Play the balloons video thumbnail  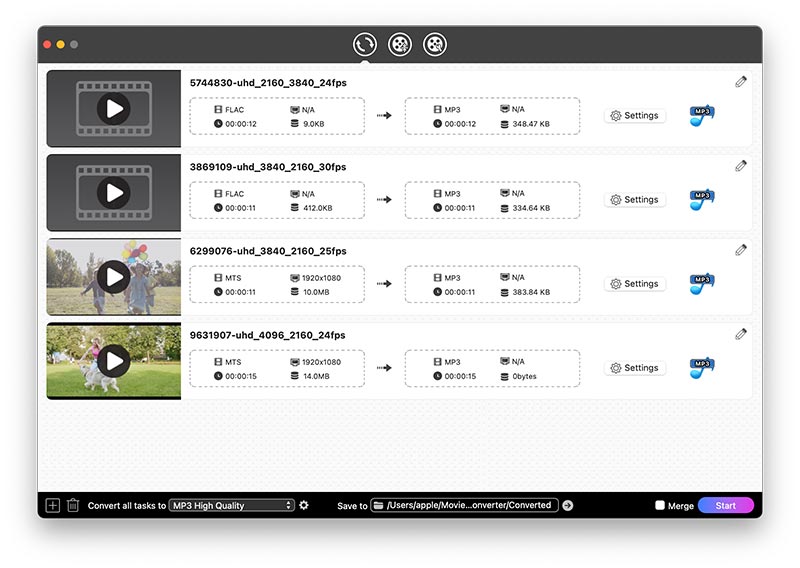114,277
